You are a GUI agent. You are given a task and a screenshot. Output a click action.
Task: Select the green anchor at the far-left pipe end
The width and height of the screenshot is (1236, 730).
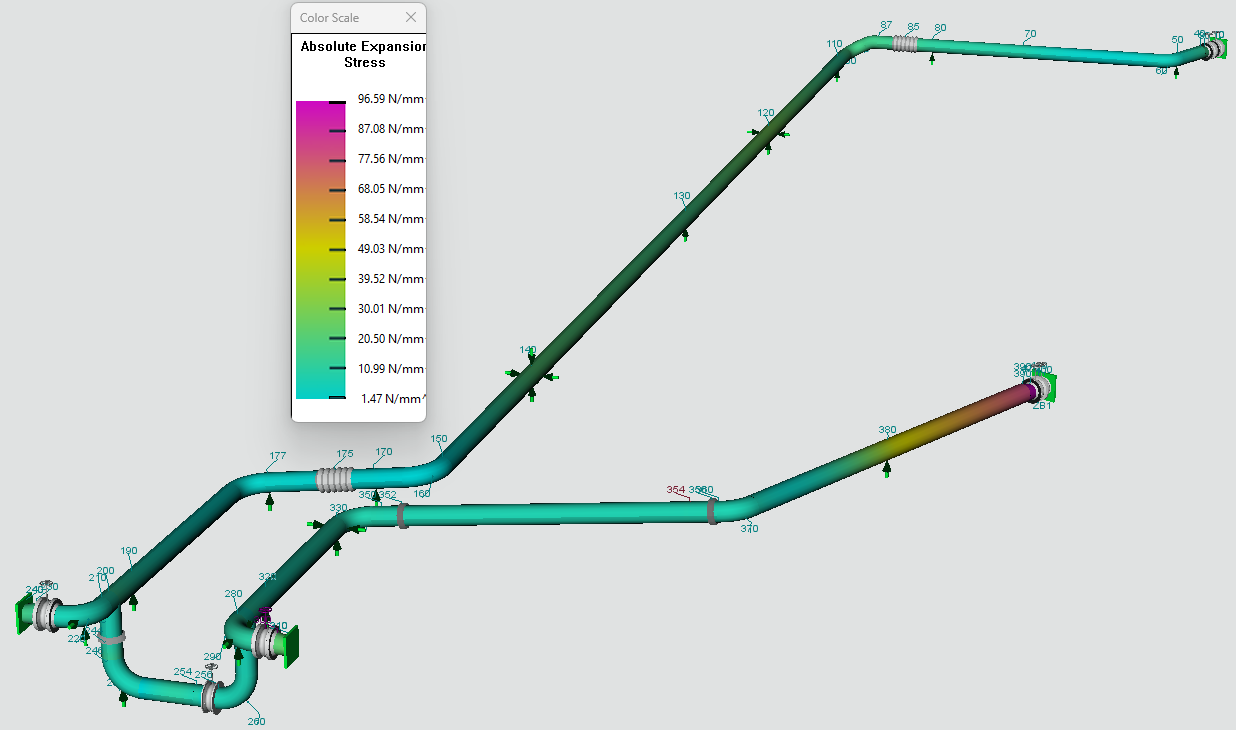click(23, 613)
